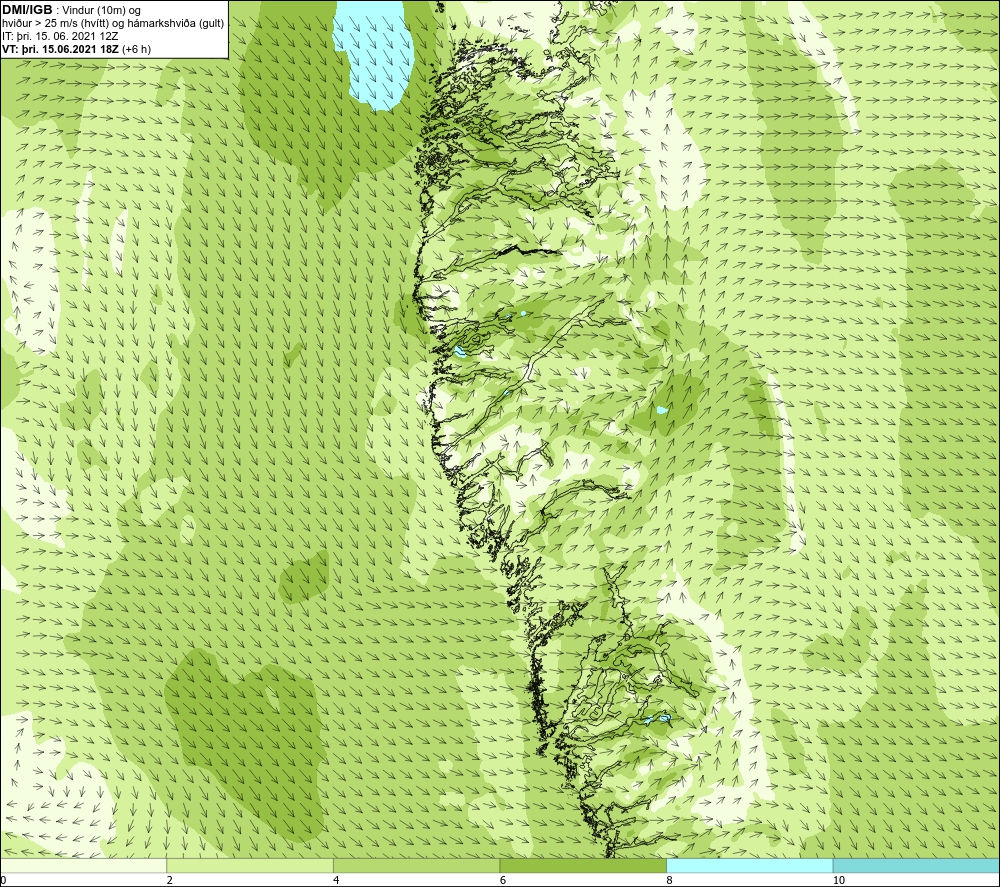
Task: Click the legend scale label '4'
Action: pyautogui.click(x=336, y=880)
